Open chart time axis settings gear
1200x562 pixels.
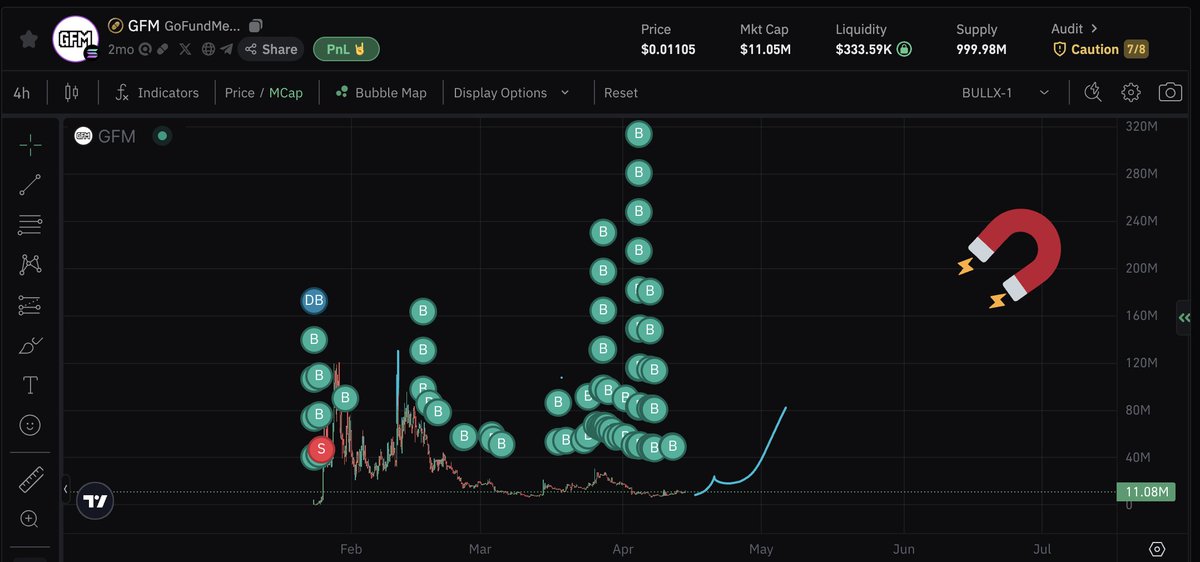pyautogui.click(x=1157, y=549)
